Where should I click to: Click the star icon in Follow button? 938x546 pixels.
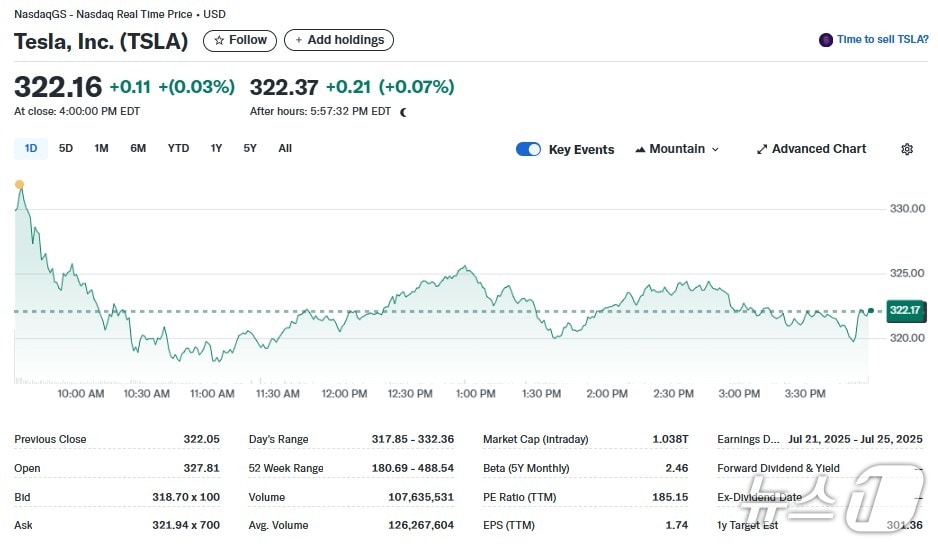tap(219, 40)
